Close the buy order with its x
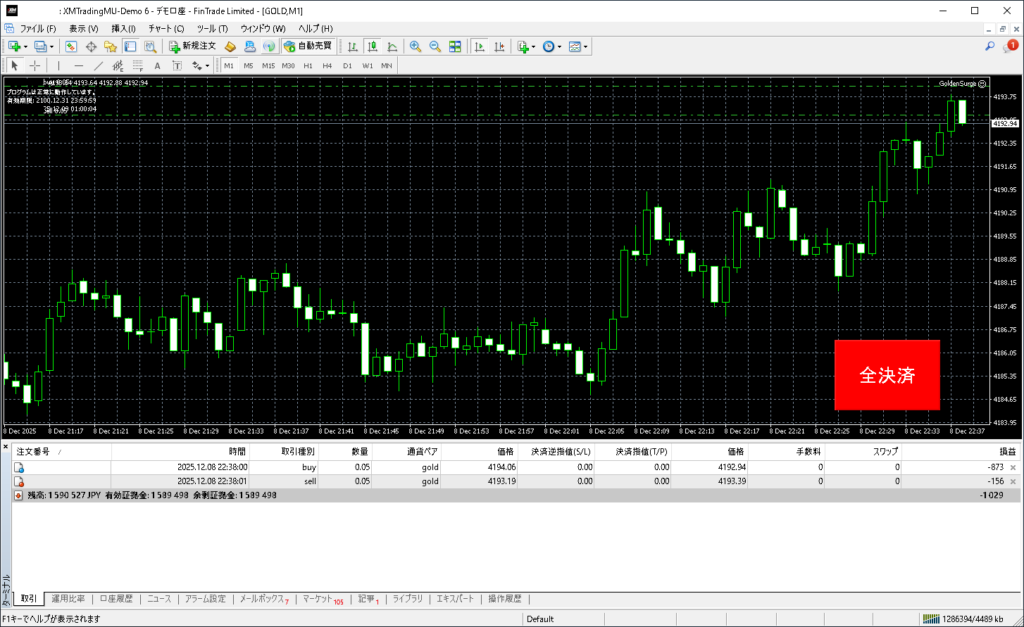Screen dimensions: 1024x627 [x=1012, y=467]
